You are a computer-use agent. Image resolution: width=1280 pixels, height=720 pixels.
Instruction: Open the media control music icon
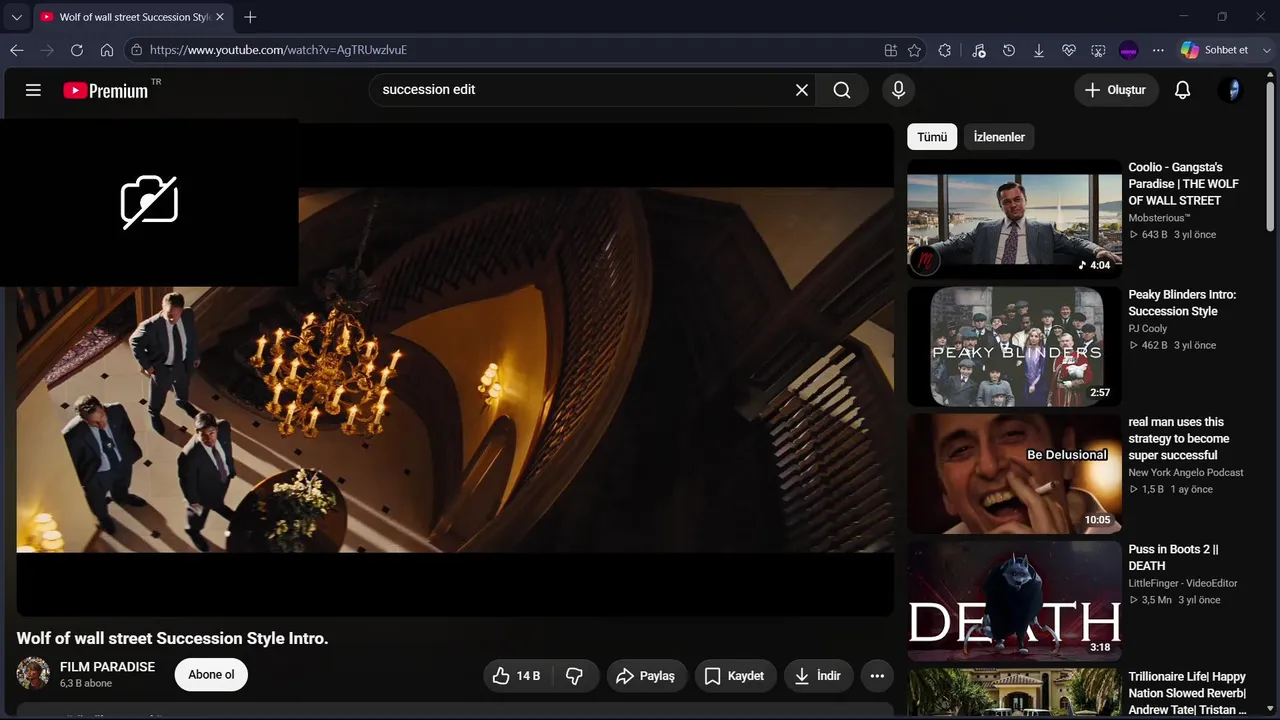(x=979, y=50)
